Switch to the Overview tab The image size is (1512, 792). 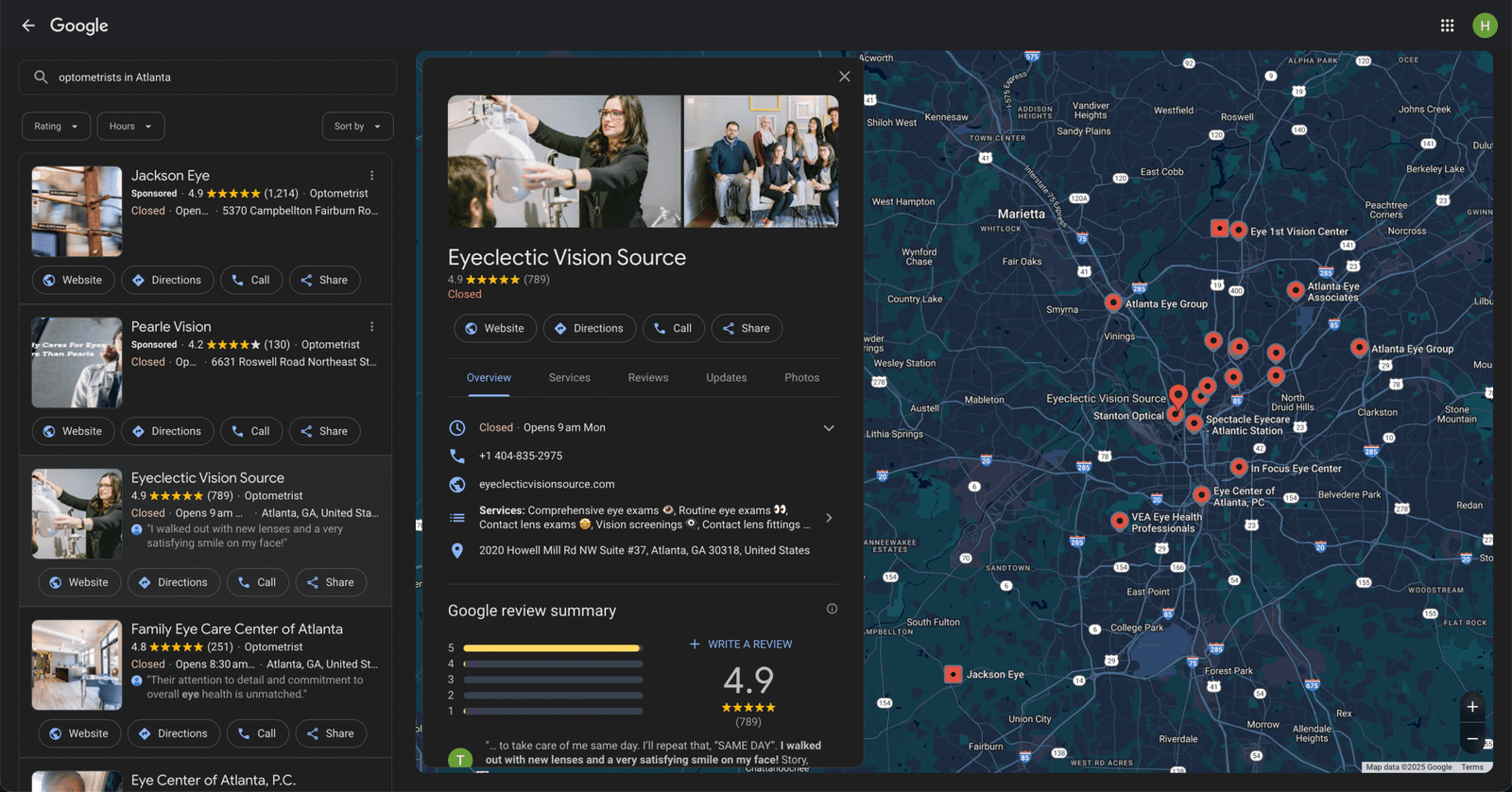pos(489,377)
